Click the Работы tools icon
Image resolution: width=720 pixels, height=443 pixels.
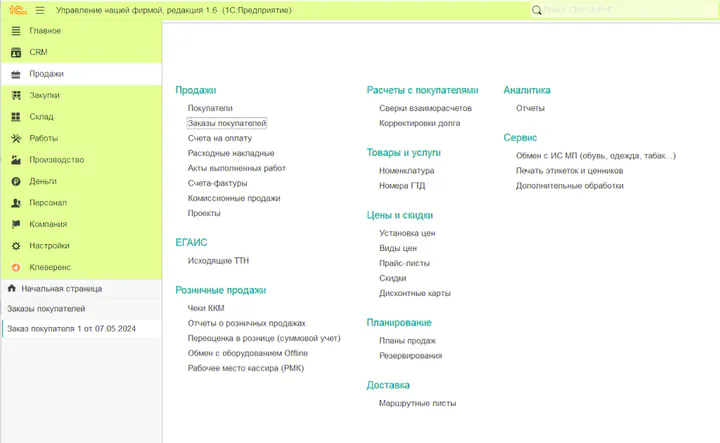(x=15, y=138)
